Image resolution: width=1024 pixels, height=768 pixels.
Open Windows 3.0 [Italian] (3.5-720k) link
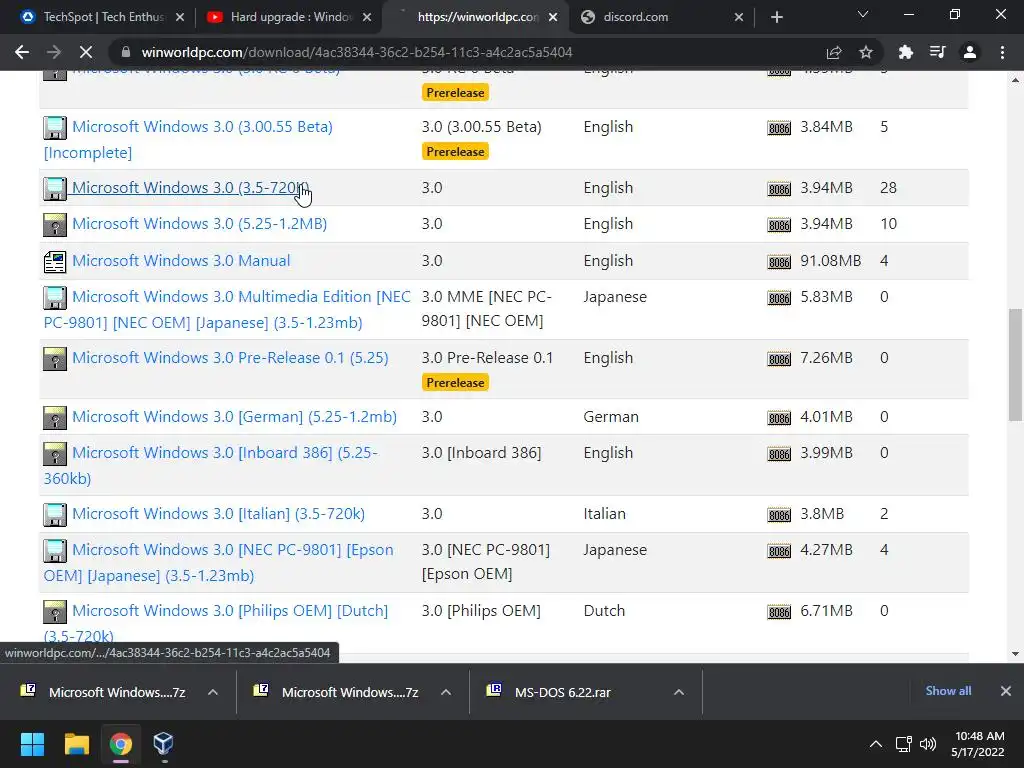pyautogui.click(x=218, y=514)
